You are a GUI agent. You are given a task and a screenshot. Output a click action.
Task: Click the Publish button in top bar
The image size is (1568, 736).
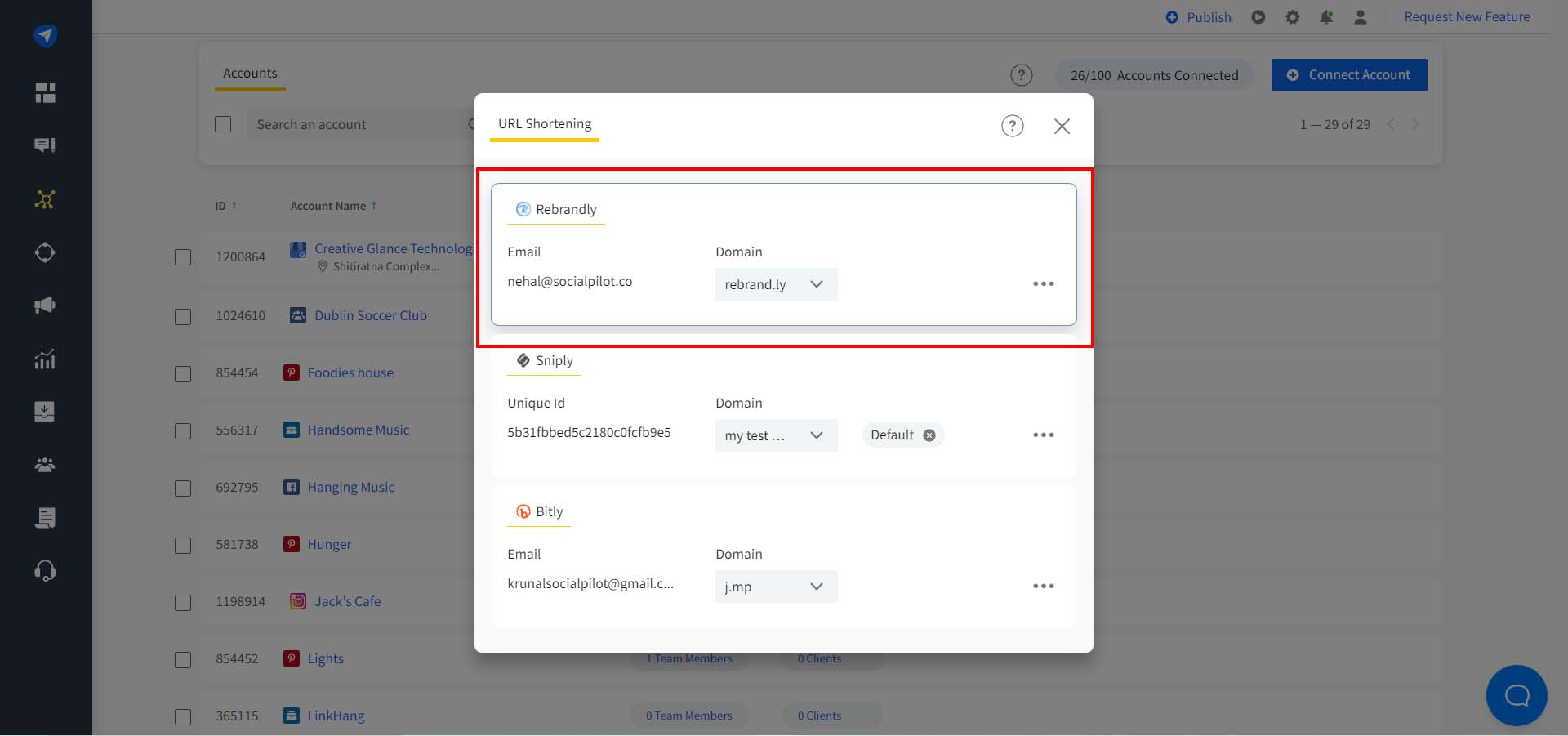click(x=1198, y=17)
